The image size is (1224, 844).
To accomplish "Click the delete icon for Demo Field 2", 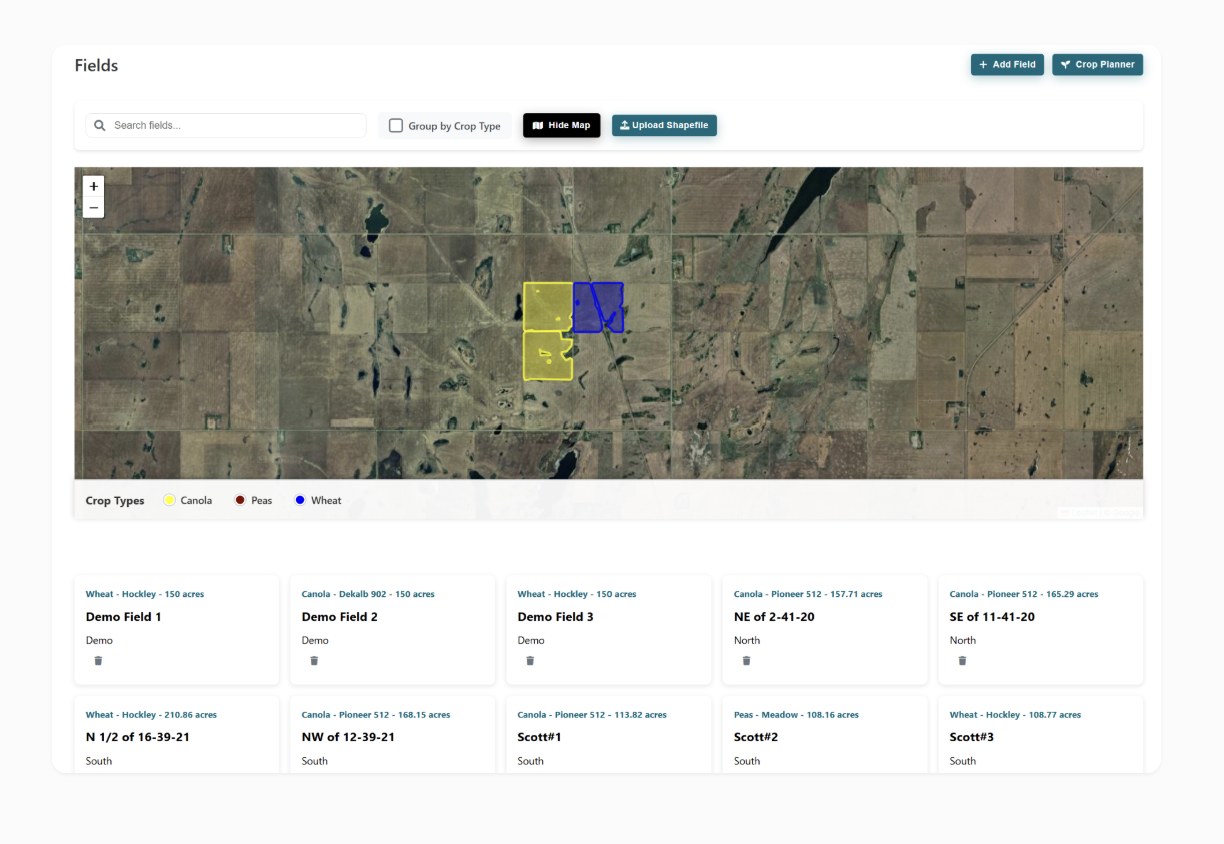I will click(x=314, y=660).
